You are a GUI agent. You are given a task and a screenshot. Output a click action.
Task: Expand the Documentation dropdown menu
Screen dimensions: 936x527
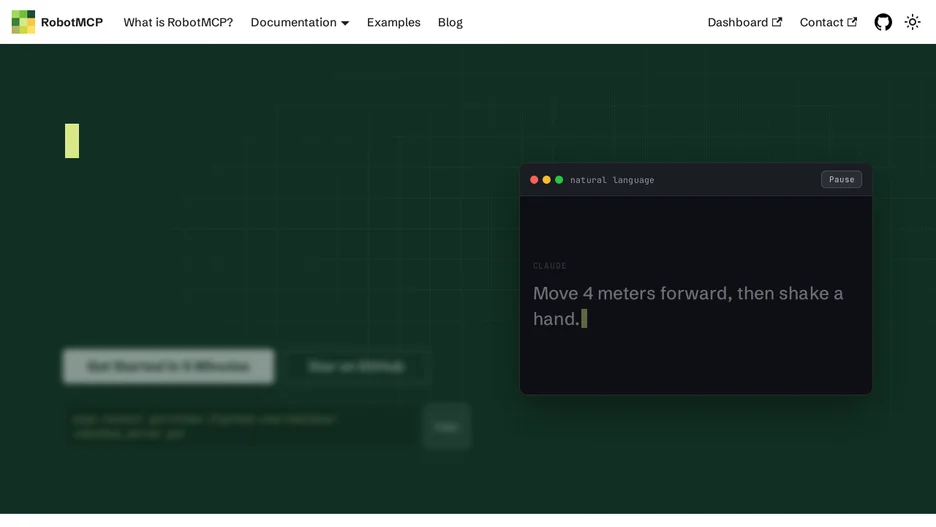click(x=300, y=22)
